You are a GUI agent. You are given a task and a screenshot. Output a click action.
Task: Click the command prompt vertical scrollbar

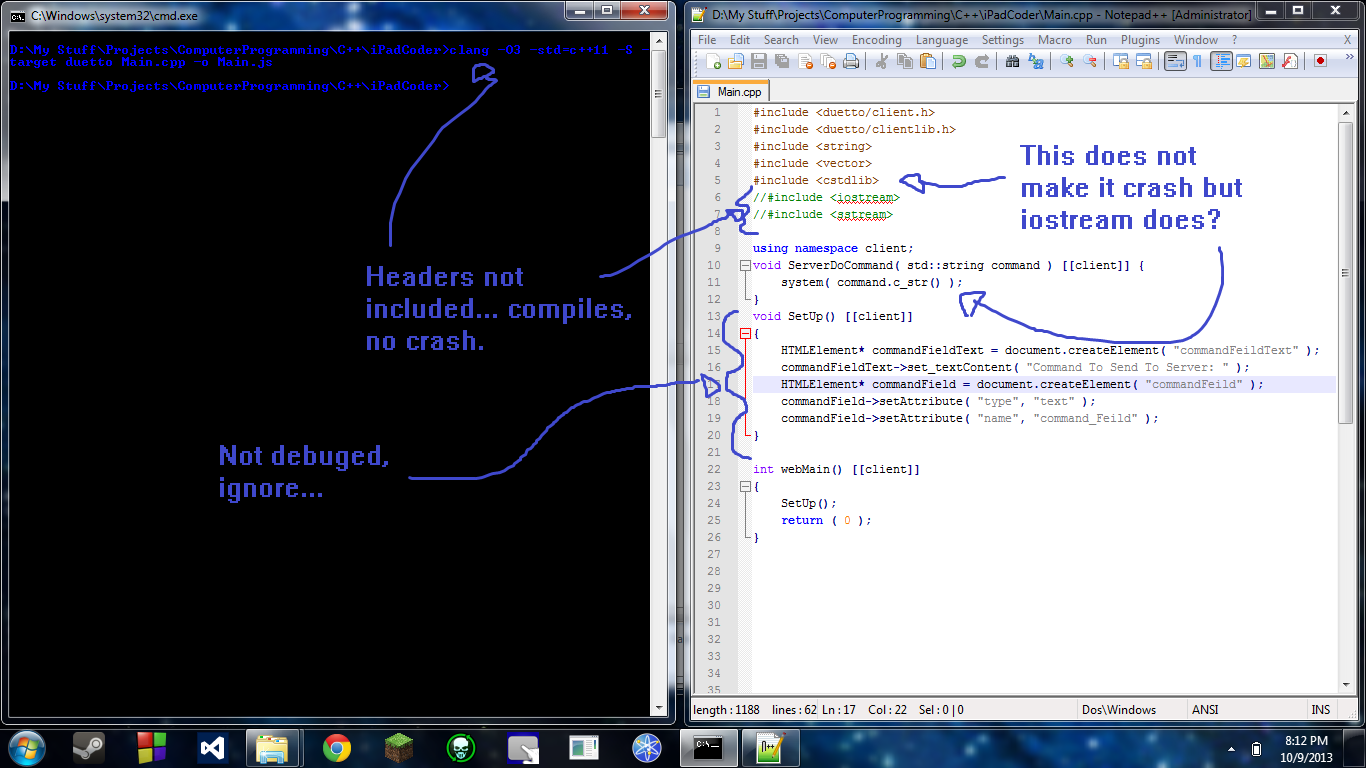(658, 300)
